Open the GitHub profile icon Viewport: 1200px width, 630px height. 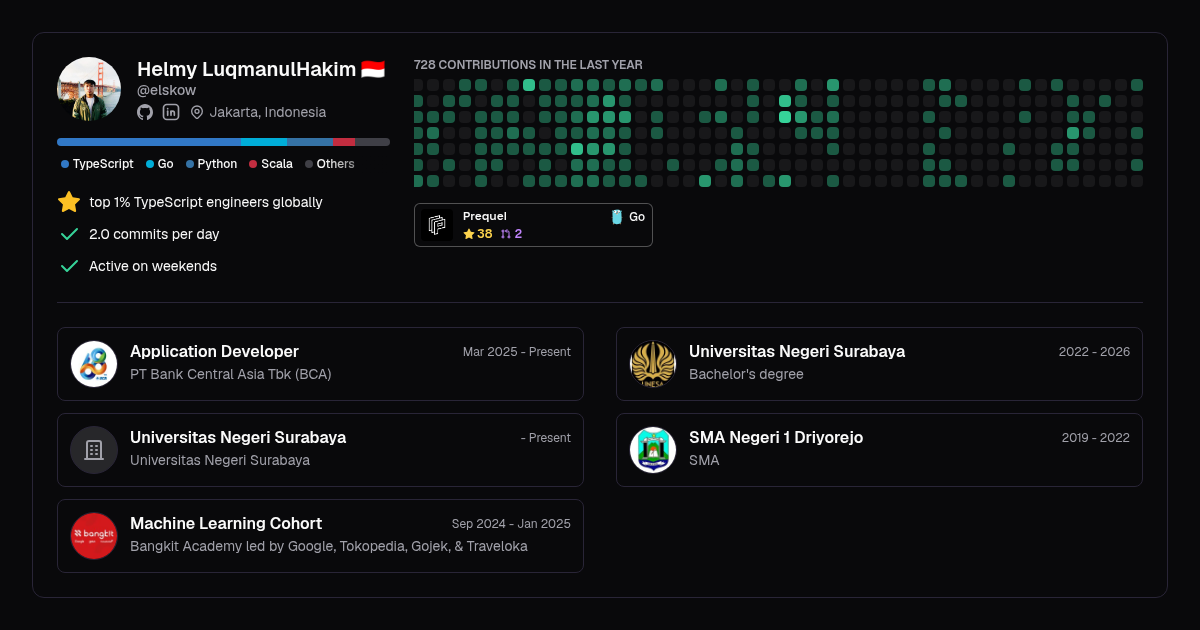[145, 112]
